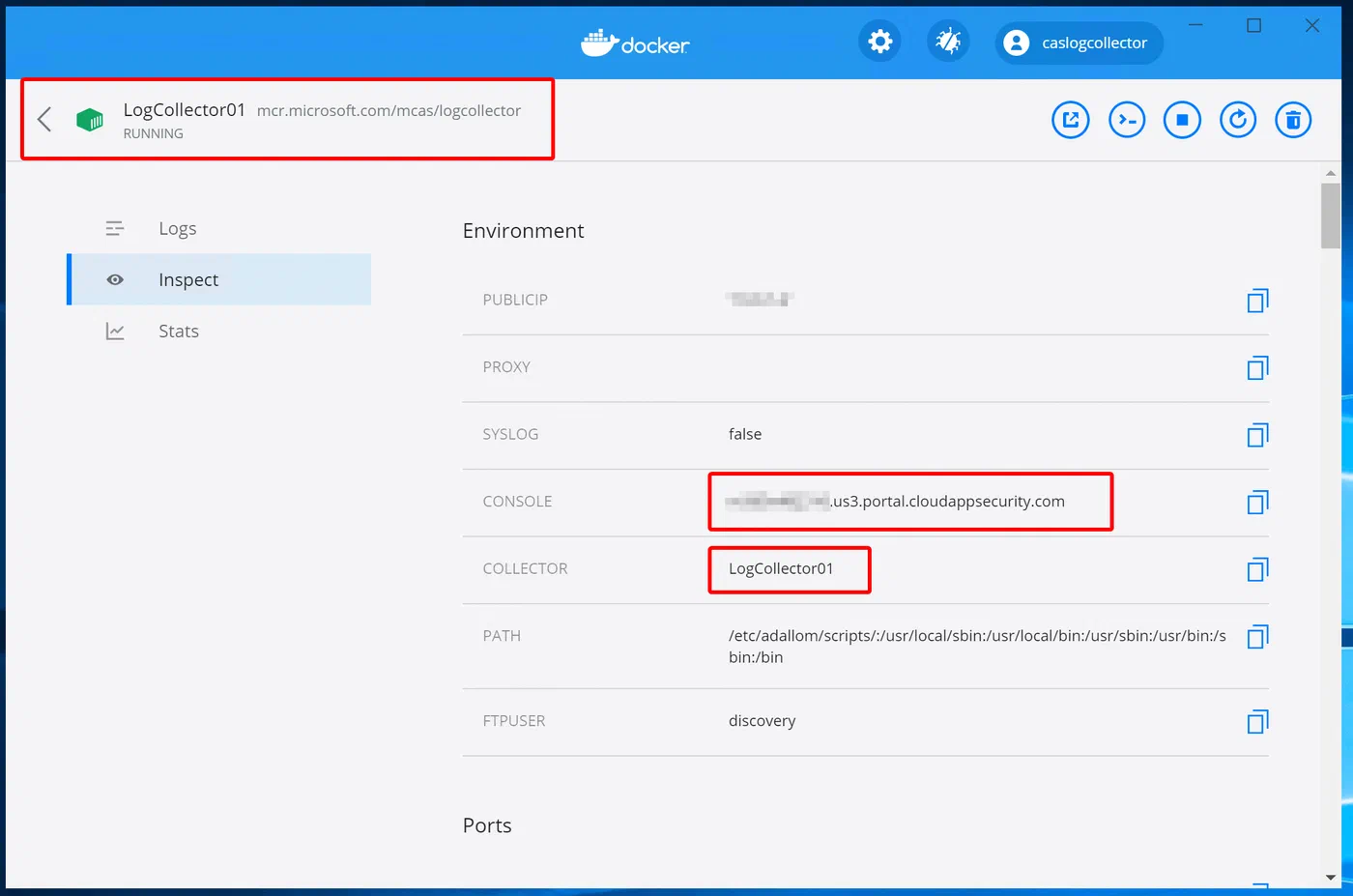The width and height of the screenshot is (1353, 896).
Task: Copy the SYSLOG value
Action: point(1257,435)
